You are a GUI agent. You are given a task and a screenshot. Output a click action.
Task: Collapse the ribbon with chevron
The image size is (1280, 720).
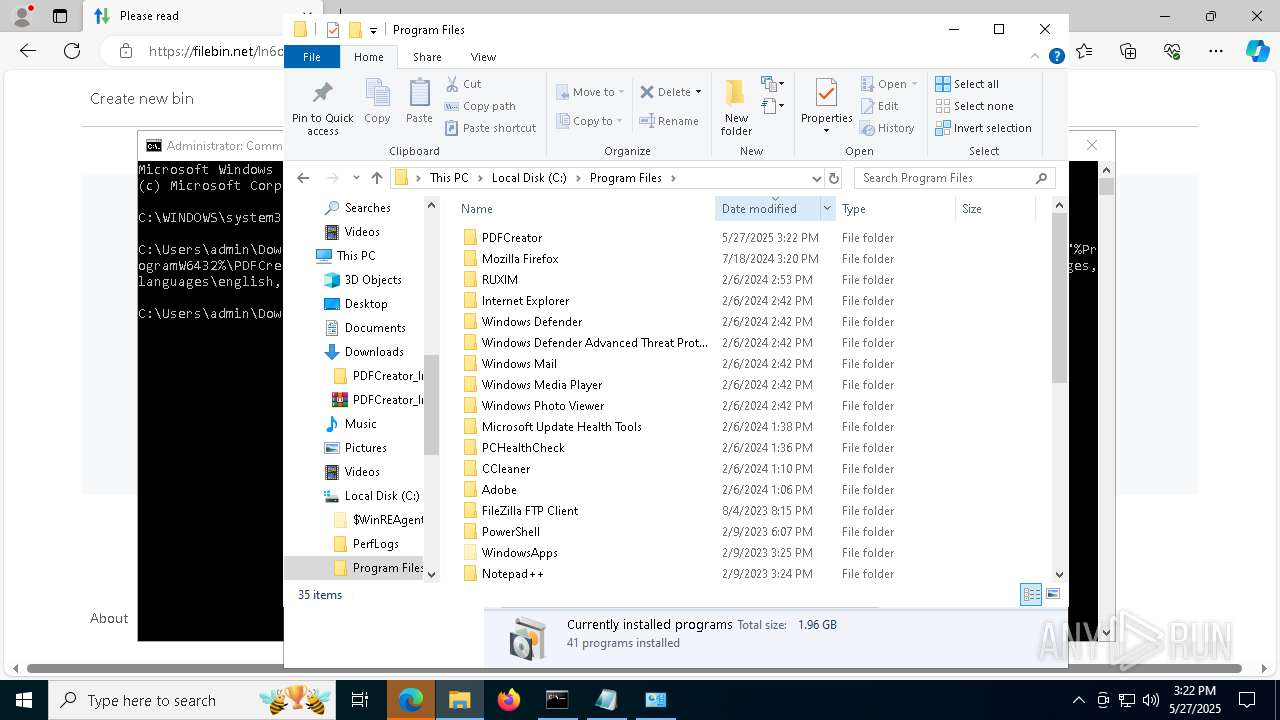[x=1036, y=57]
